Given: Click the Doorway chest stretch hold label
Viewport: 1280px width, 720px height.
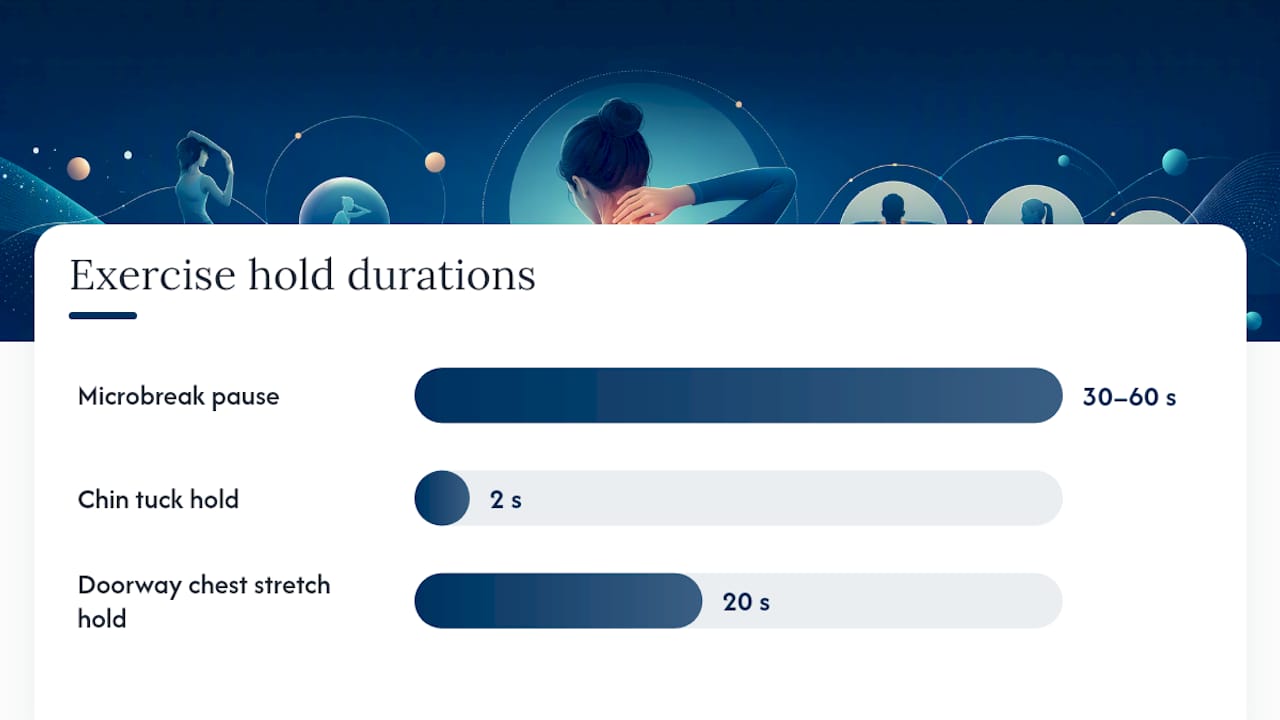Looking at the screenshot, I should pos(204,602).
